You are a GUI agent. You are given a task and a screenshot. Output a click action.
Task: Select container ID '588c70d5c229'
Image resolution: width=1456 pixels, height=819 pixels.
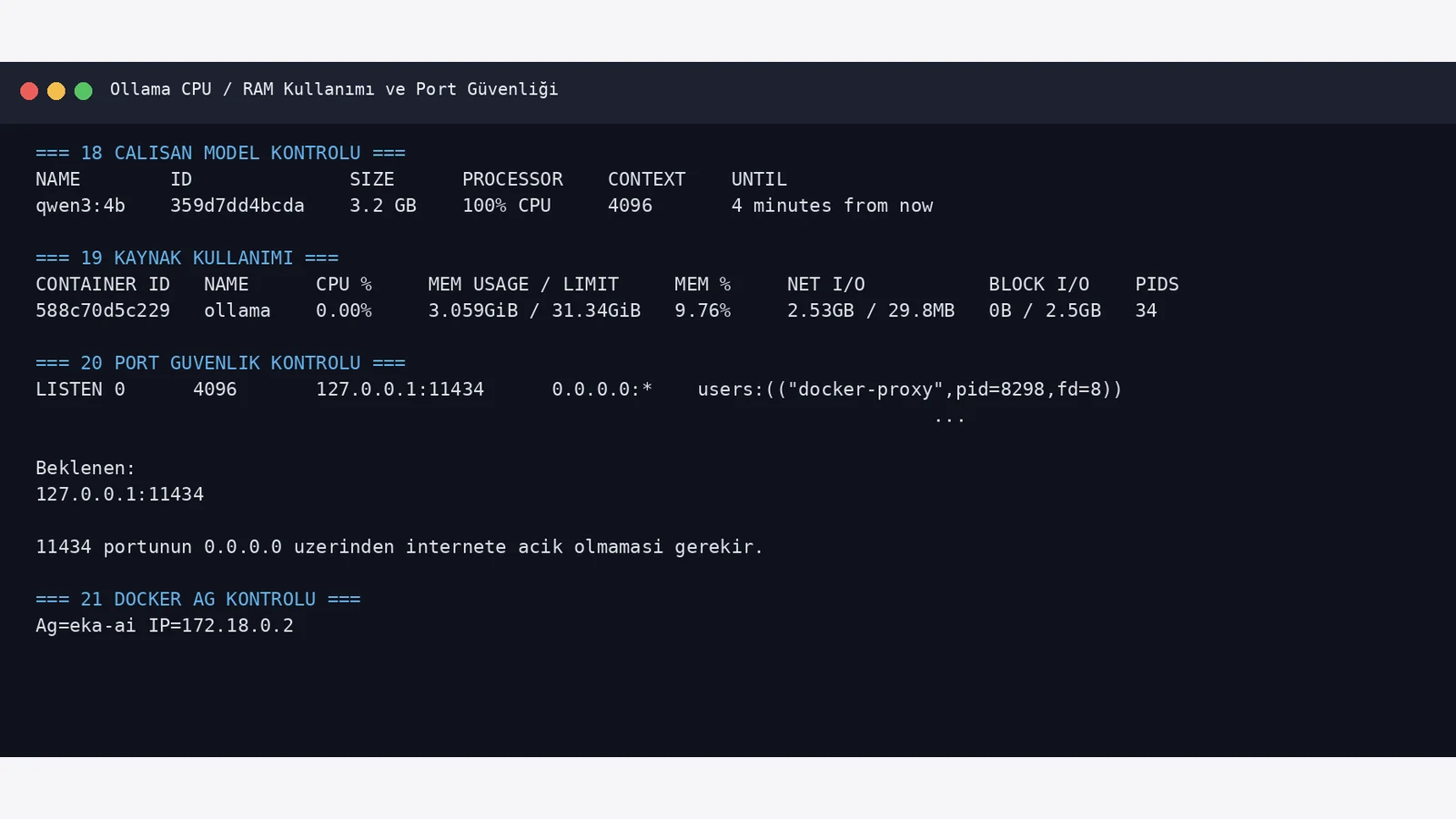pyautogui.click(x=103, y=310)
